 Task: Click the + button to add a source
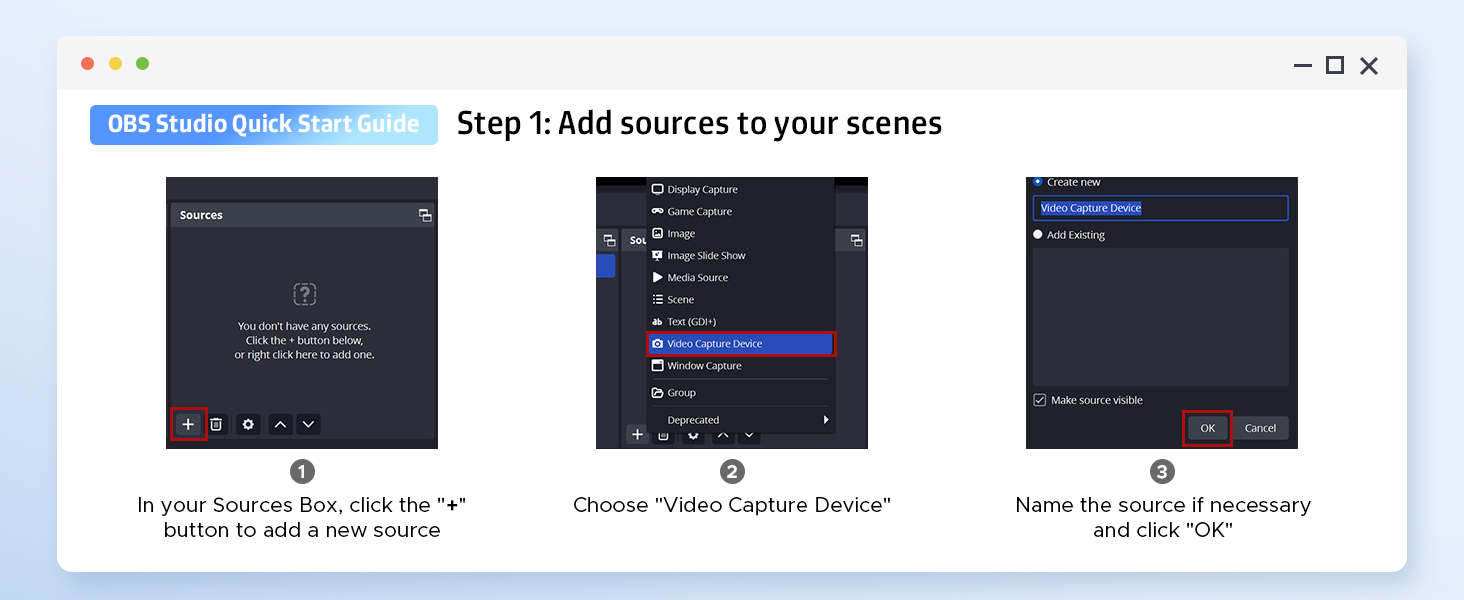(189, 424)
